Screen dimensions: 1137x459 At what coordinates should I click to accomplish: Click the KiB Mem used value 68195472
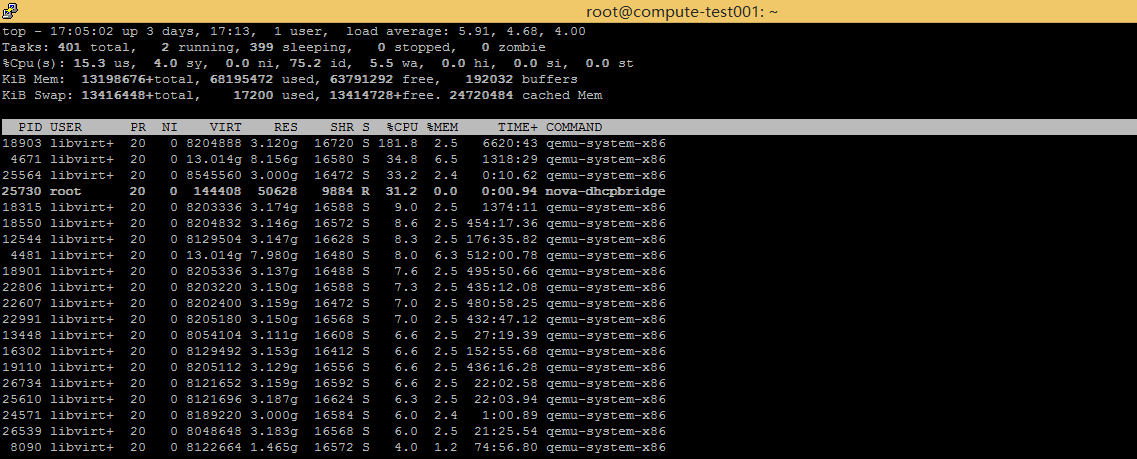pos(242,80)
